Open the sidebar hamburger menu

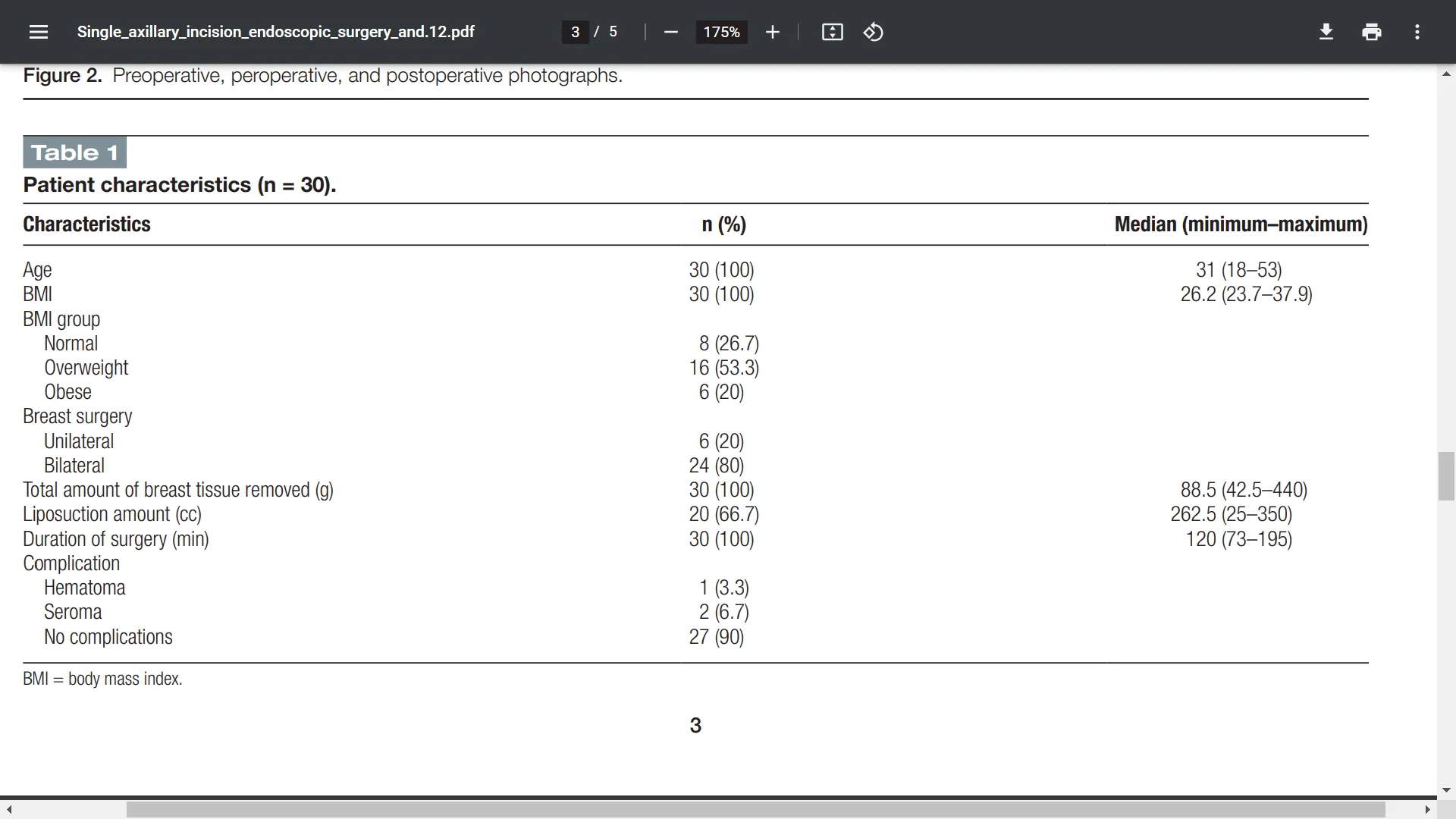(x=39, y=32)
